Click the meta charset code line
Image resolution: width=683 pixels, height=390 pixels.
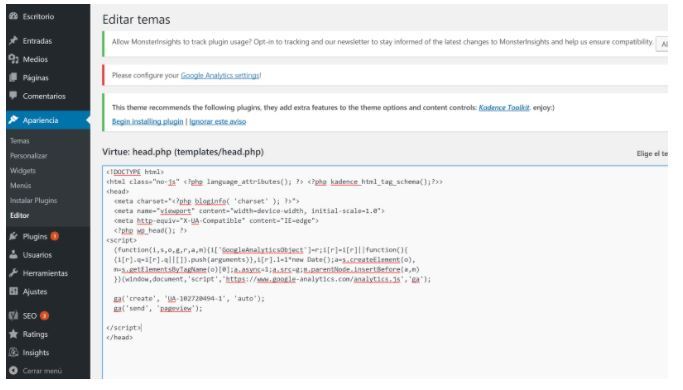(207, 201)
